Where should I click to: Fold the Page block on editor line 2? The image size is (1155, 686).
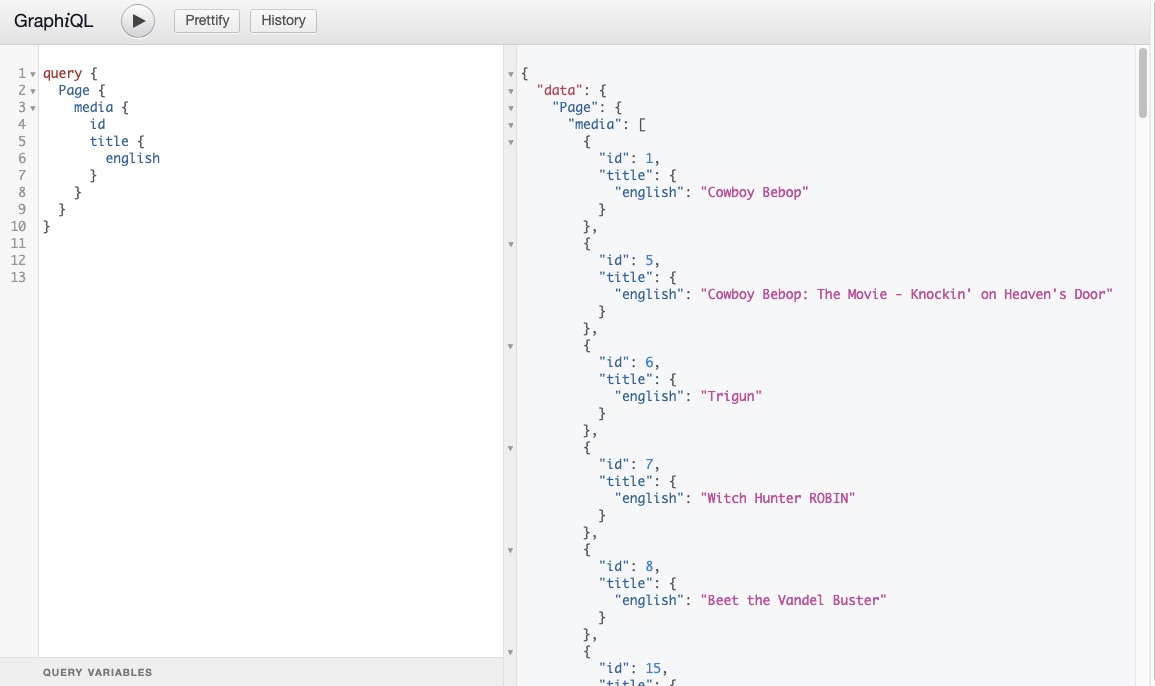(x=33, y=91)
